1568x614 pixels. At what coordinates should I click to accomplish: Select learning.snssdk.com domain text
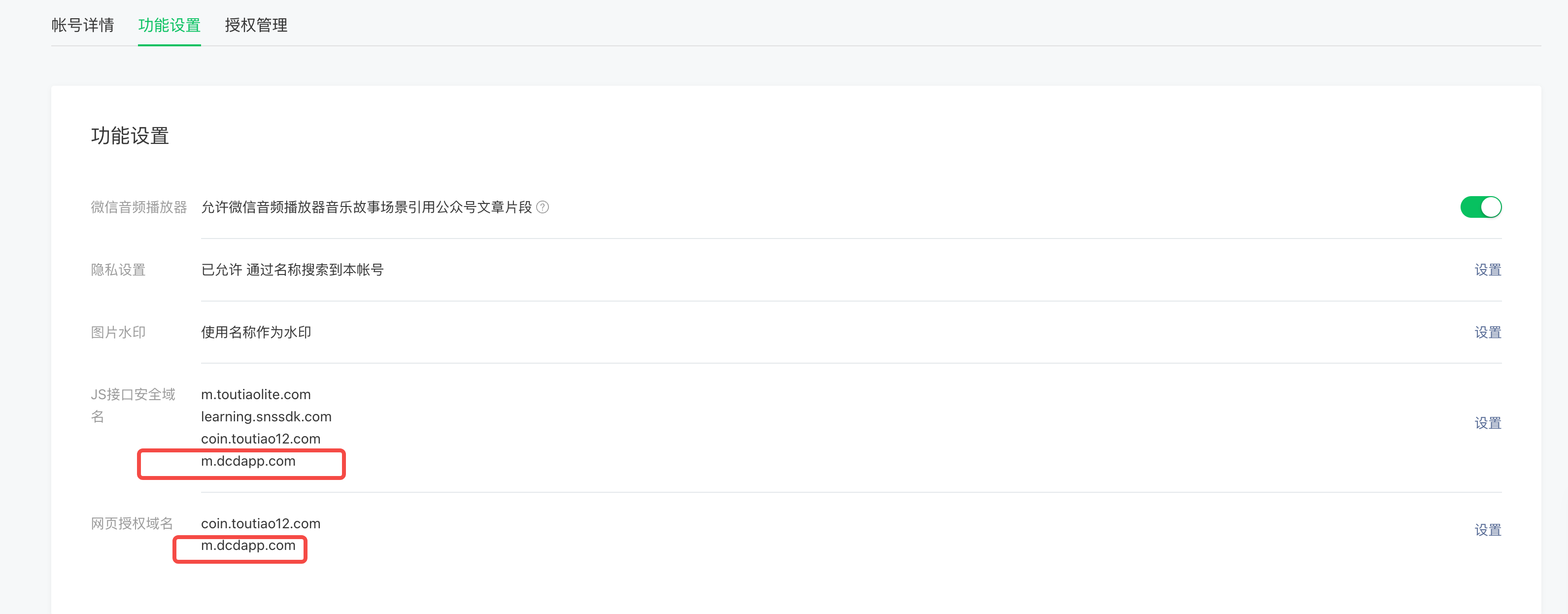click(266, 417)
